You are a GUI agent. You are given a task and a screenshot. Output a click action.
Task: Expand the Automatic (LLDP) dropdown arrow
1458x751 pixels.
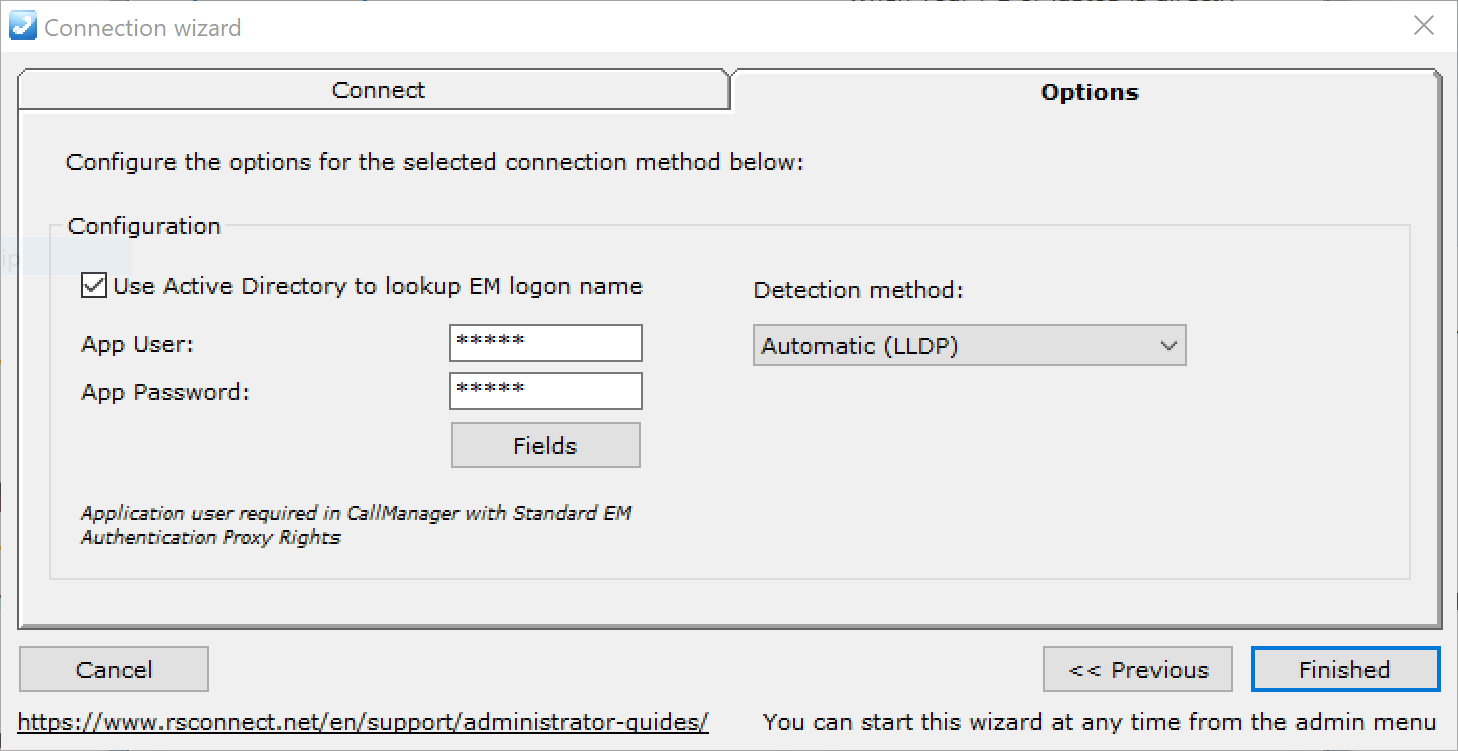pyautogui.click(x=1167, y=346)
